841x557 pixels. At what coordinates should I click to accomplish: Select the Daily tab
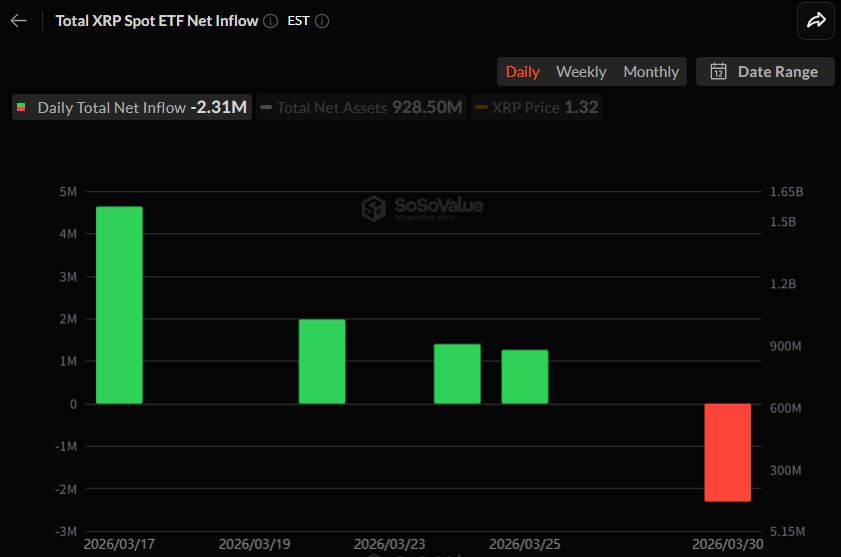point(522,71)
